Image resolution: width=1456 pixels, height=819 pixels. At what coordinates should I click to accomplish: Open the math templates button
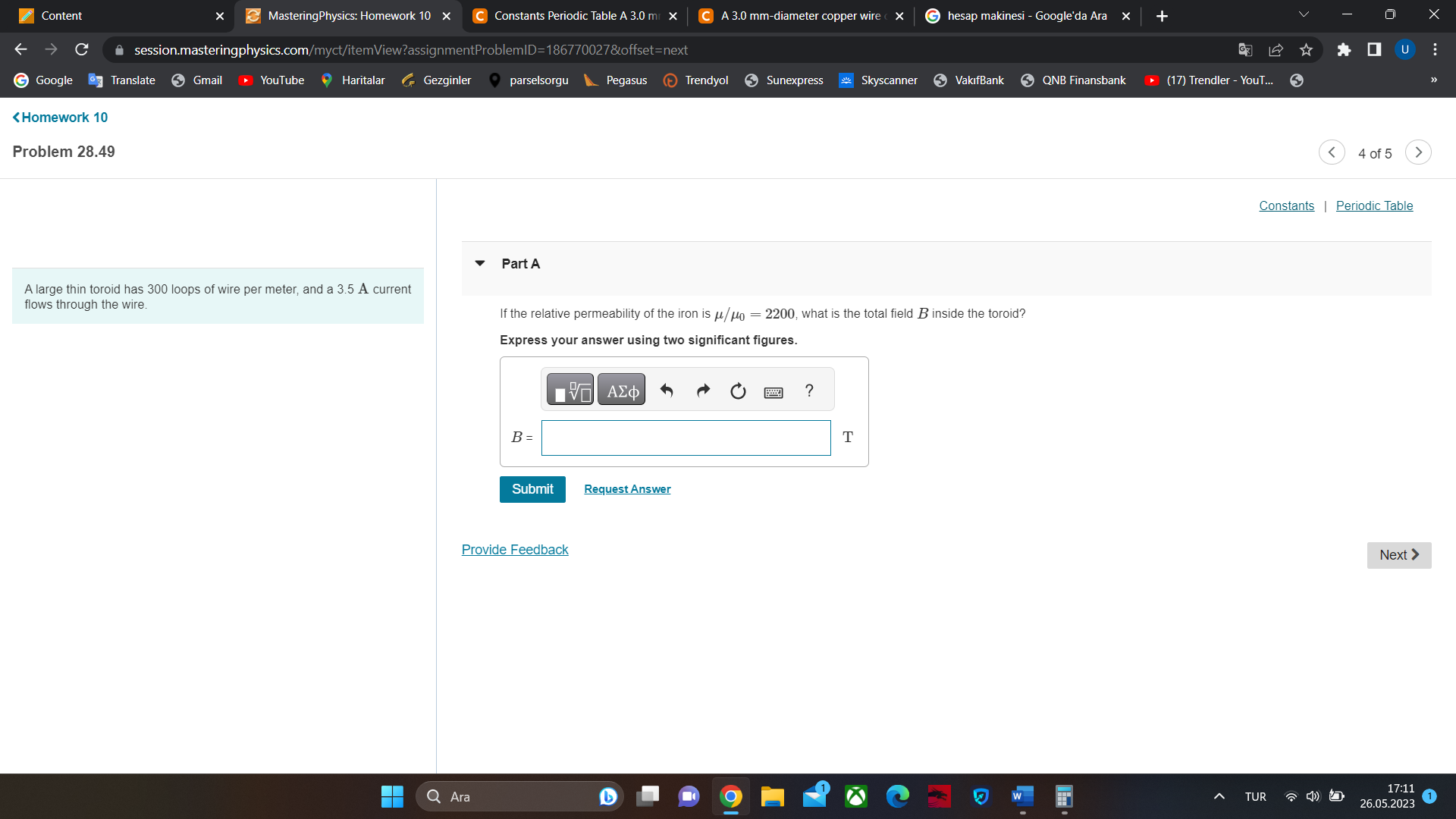tap(570, 391)
